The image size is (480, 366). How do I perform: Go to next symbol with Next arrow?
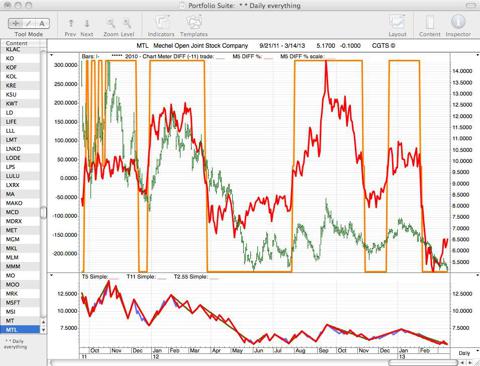tap(87, 23)
